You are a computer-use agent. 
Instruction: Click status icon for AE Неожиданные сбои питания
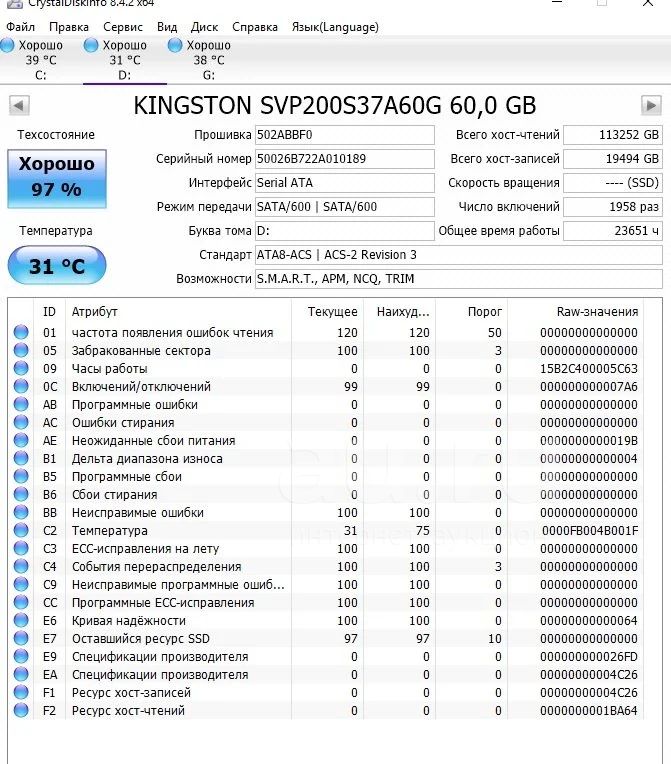point(21,440)
